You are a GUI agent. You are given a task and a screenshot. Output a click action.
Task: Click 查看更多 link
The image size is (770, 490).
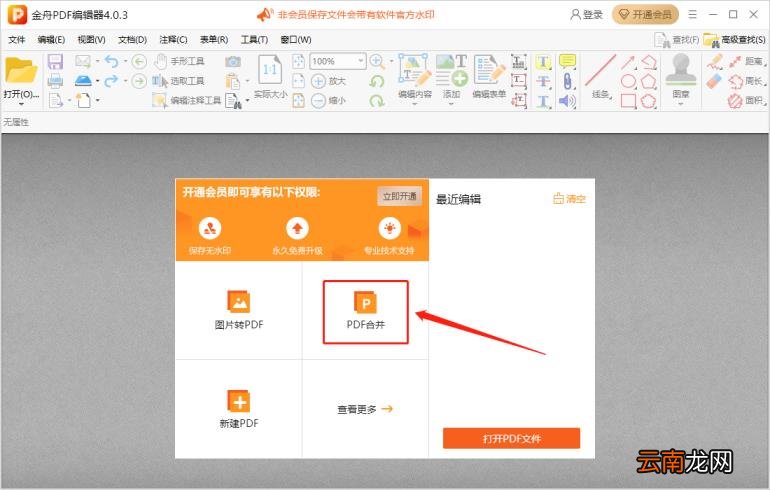click(x=365, y=409)
